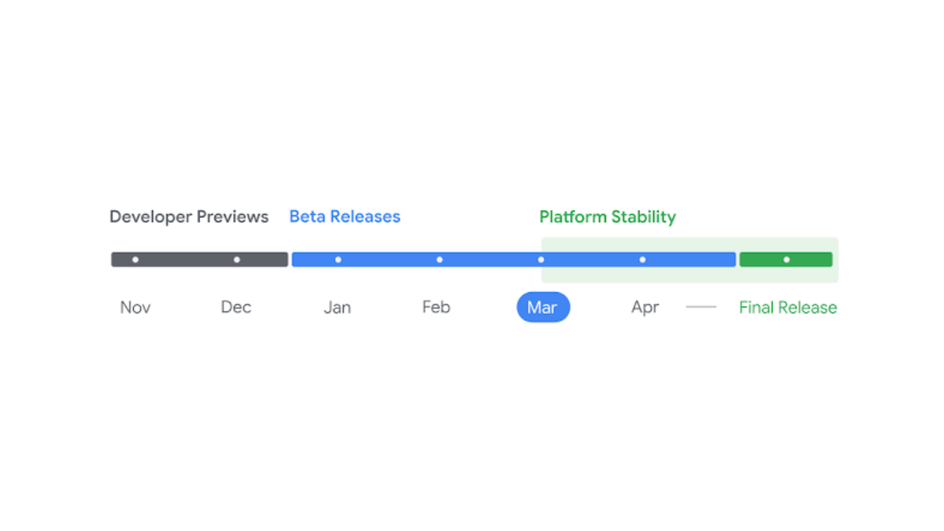Viewport: 944px width, 531px height.
Task: Click the Beta Releases heading
Action: 345,217
